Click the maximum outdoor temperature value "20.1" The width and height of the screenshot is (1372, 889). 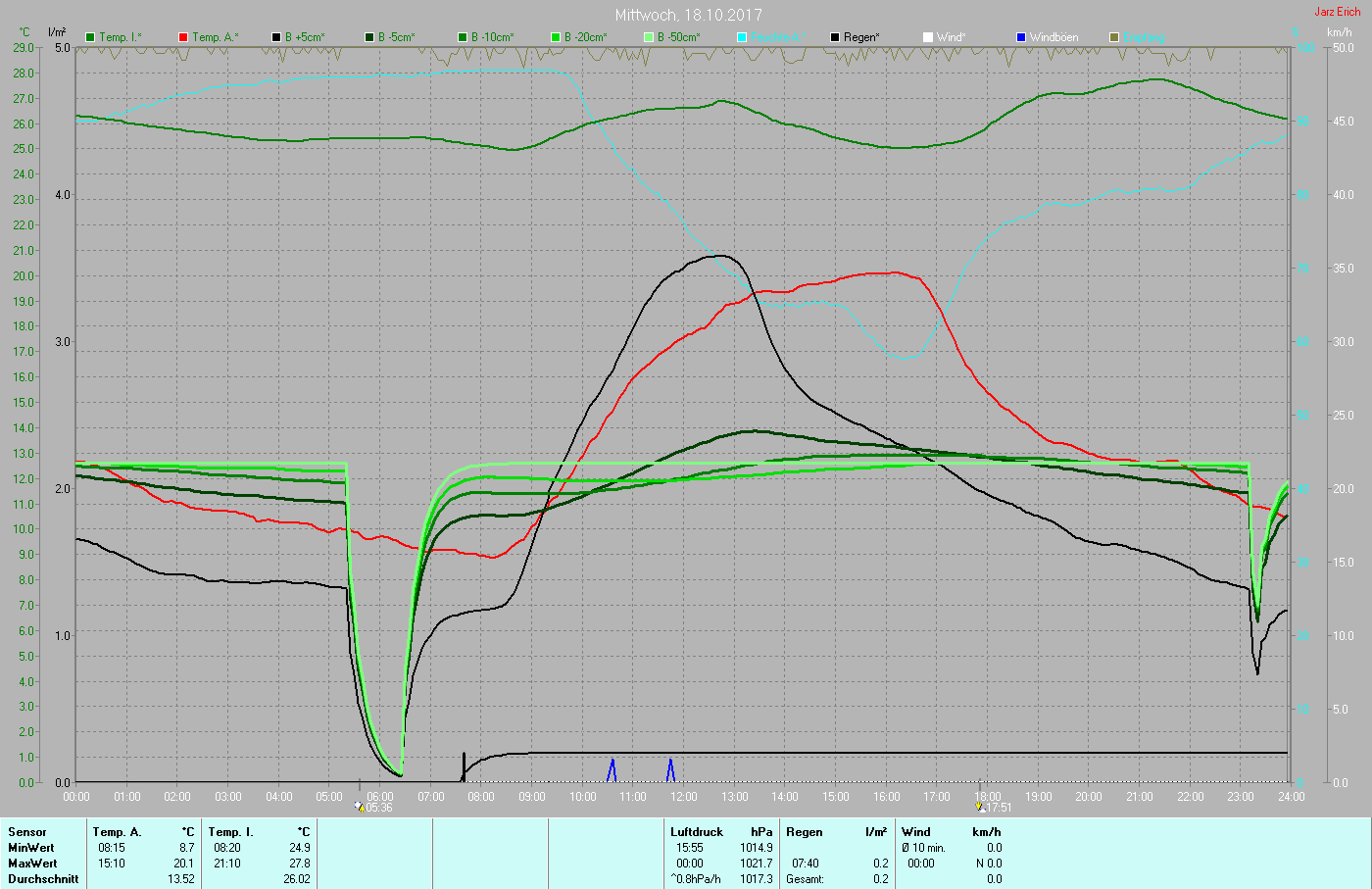tap(183, 864)
